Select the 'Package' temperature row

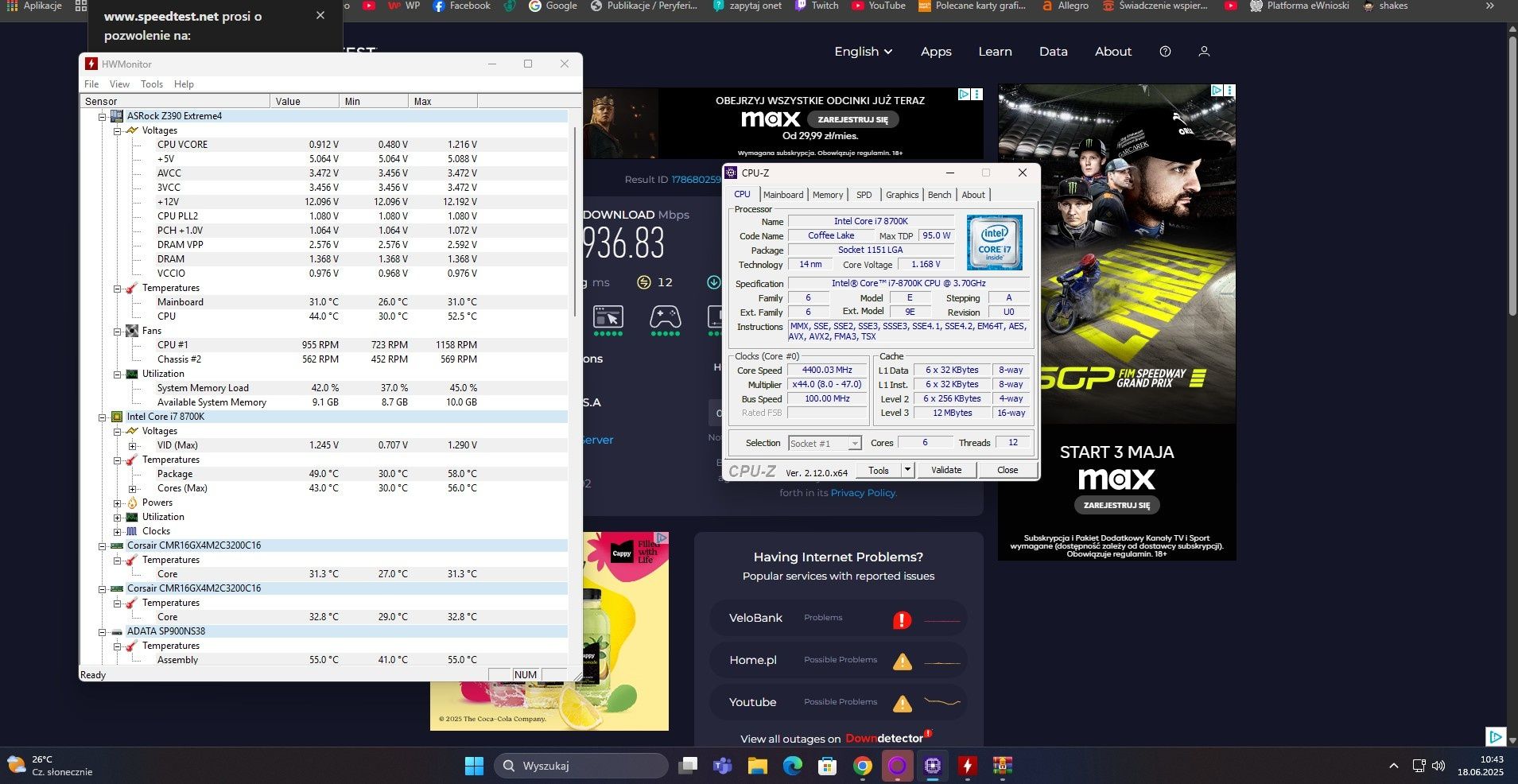324,474
